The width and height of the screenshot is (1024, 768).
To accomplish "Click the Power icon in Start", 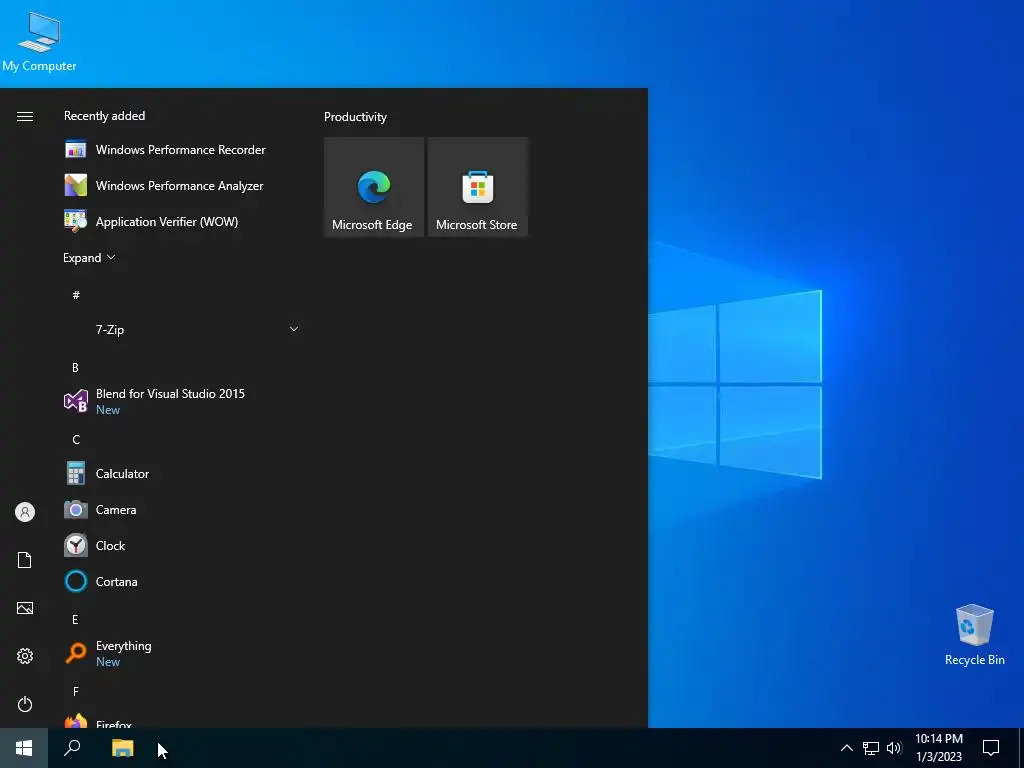I will [x=25, y=704].
